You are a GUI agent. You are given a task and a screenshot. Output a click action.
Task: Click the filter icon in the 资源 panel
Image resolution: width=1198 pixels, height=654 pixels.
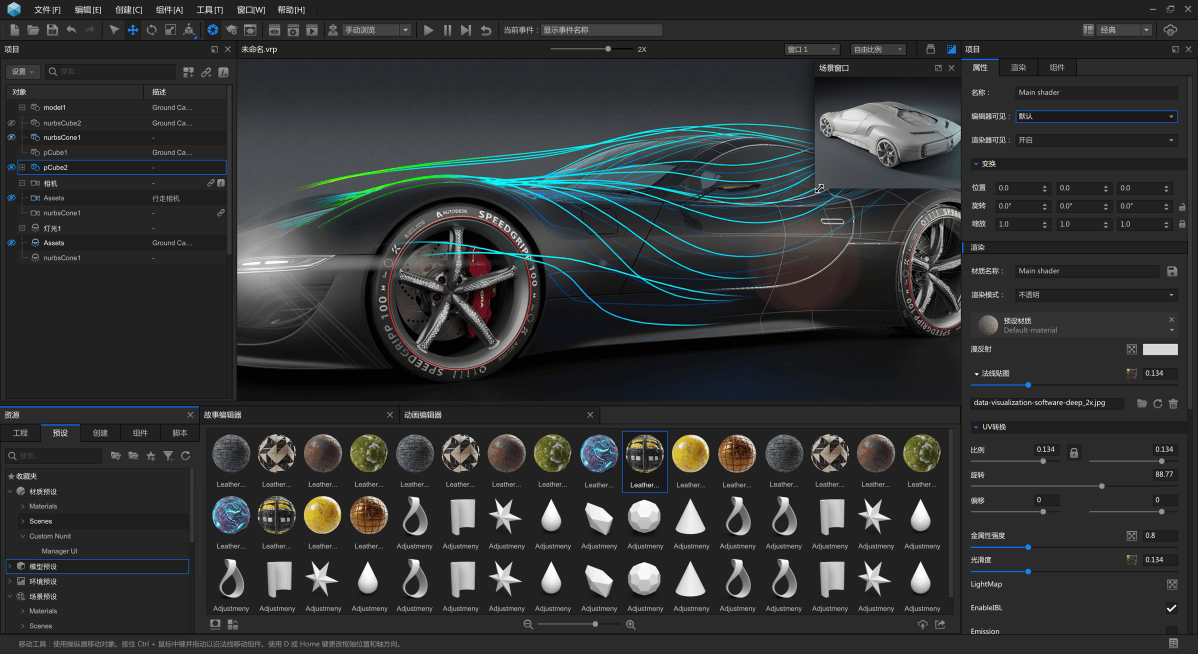tap(168, 456)
